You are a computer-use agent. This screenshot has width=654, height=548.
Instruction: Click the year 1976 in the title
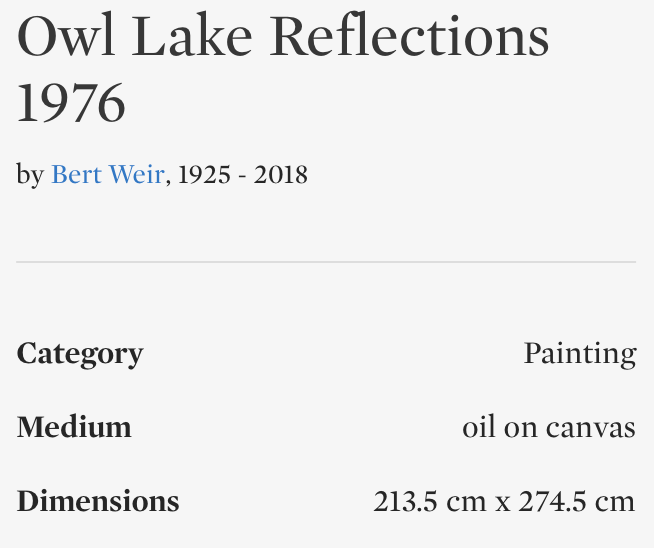[x=71, y=103]
